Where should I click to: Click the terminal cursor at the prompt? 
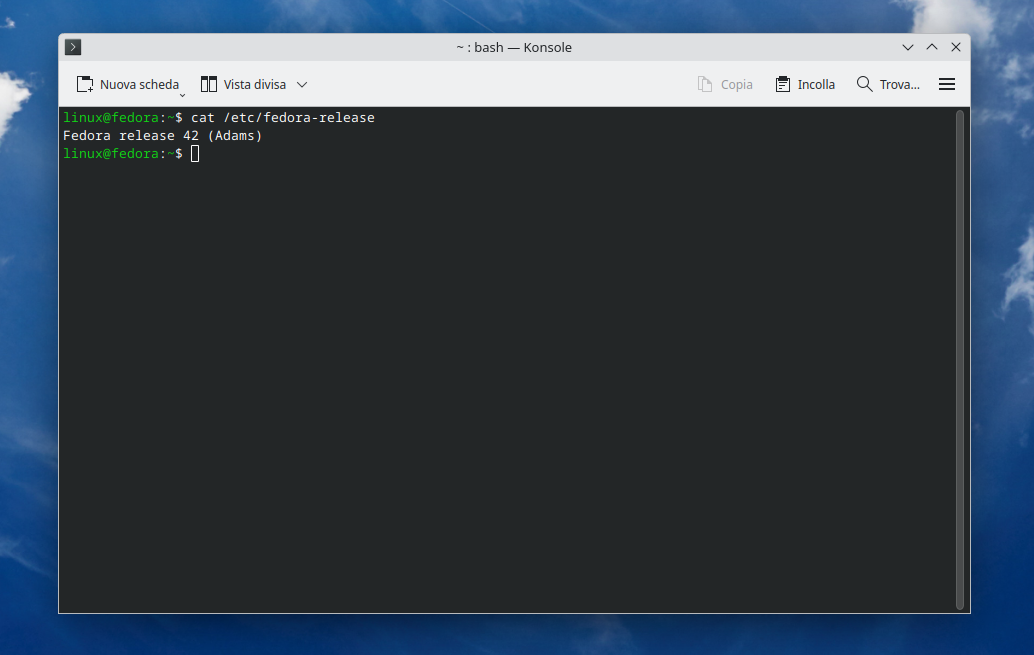tap(195, 154)
